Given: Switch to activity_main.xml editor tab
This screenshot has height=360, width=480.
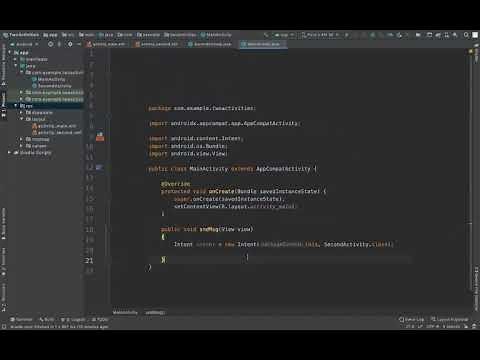Looking at the screenshot, I should tap(106, 44).
